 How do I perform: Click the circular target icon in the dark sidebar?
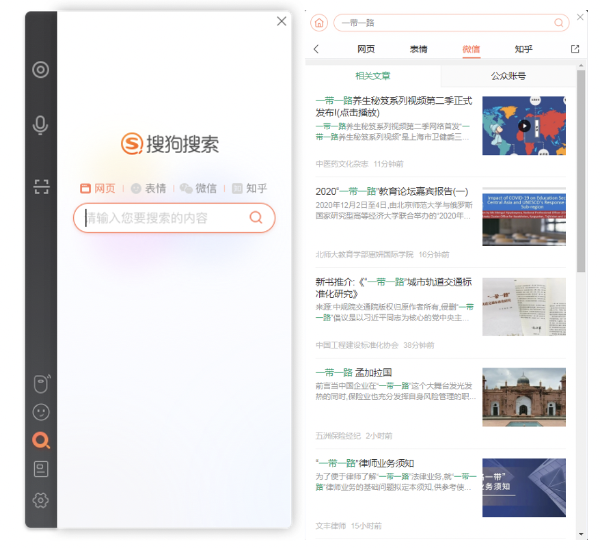pos(41,70)
